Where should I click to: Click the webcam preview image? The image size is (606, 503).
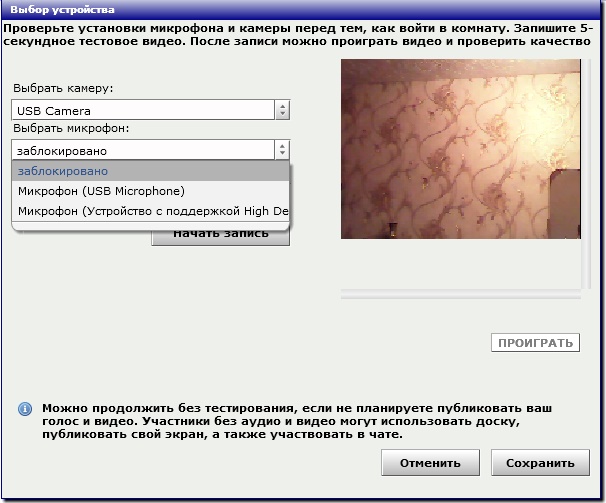pyautogui.click(x=461, y=149)
